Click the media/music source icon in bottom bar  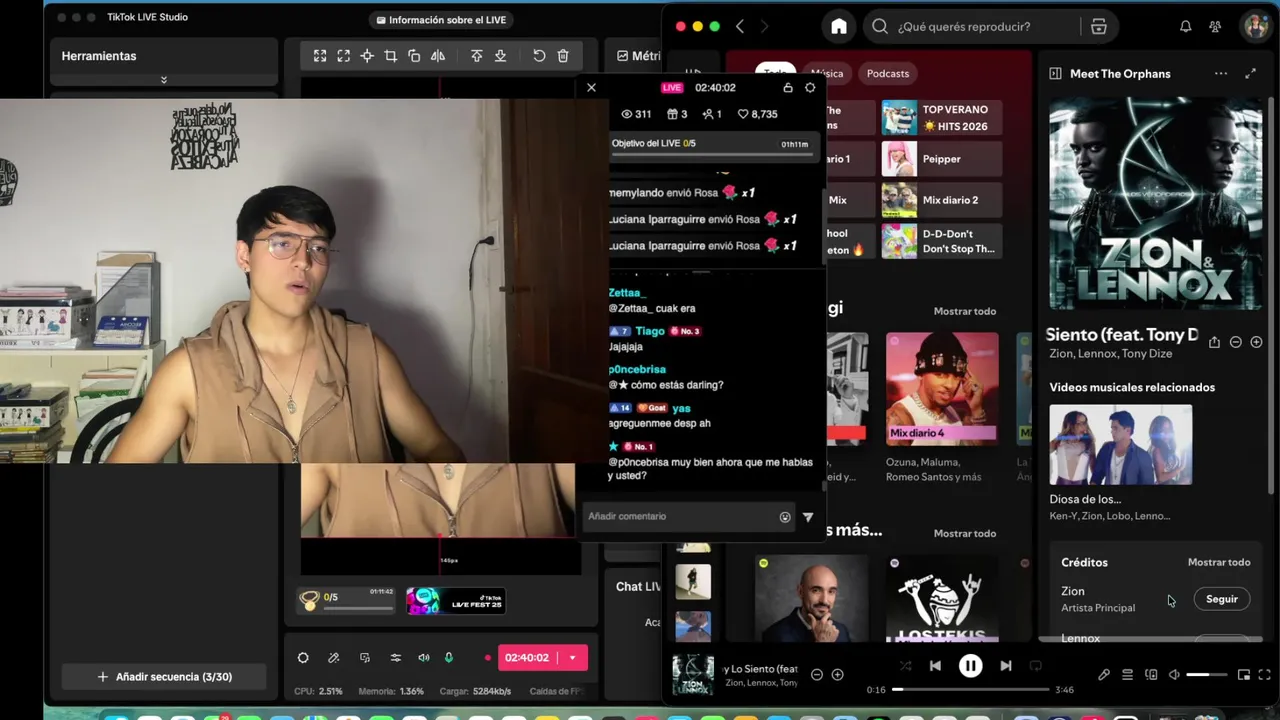pyautogui.click(x=365, y=657)
